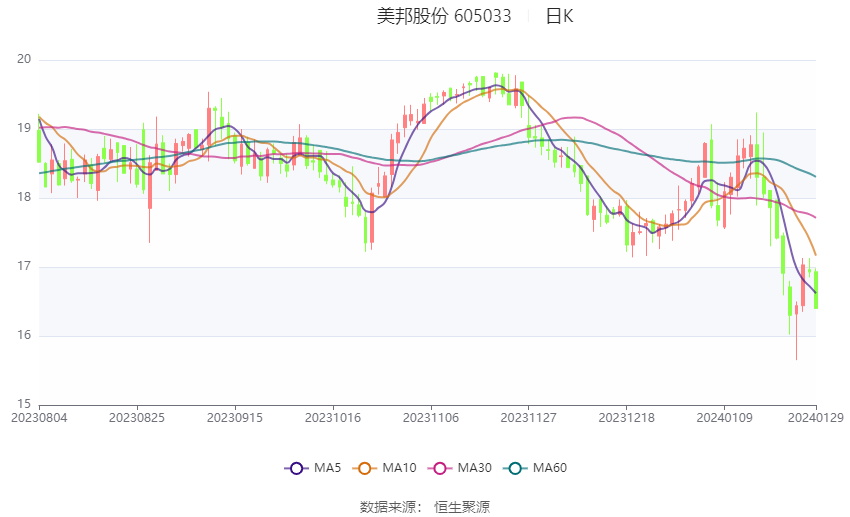Screen dimensions: 850x517
Task: Toggle the MA10 orange legend marker
Action: 365,468
